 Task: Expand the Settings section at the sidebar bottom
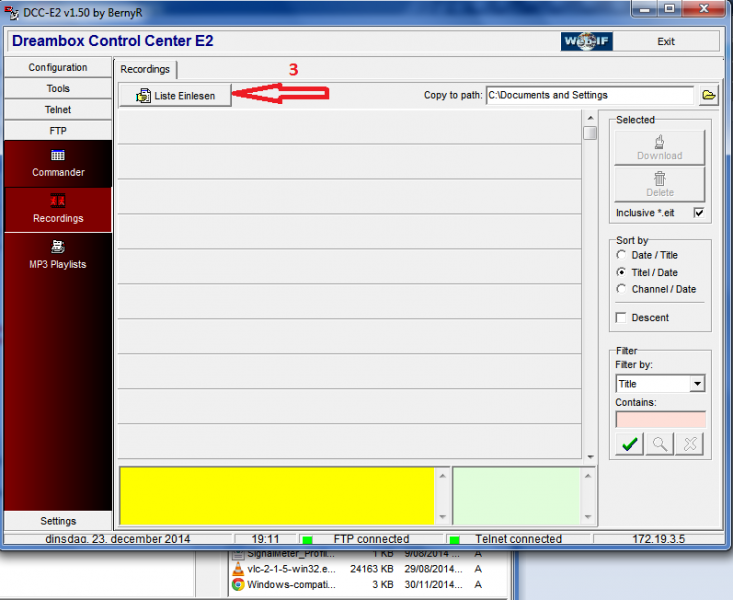58,521
